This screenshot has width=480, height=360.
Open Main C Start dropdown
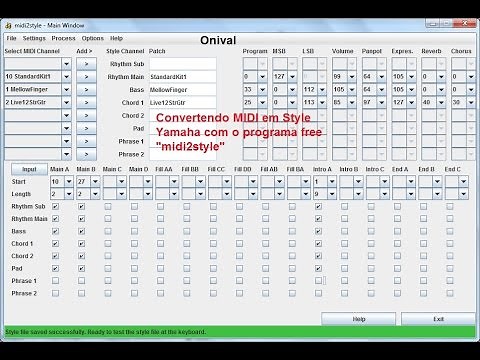pos(122,182)
